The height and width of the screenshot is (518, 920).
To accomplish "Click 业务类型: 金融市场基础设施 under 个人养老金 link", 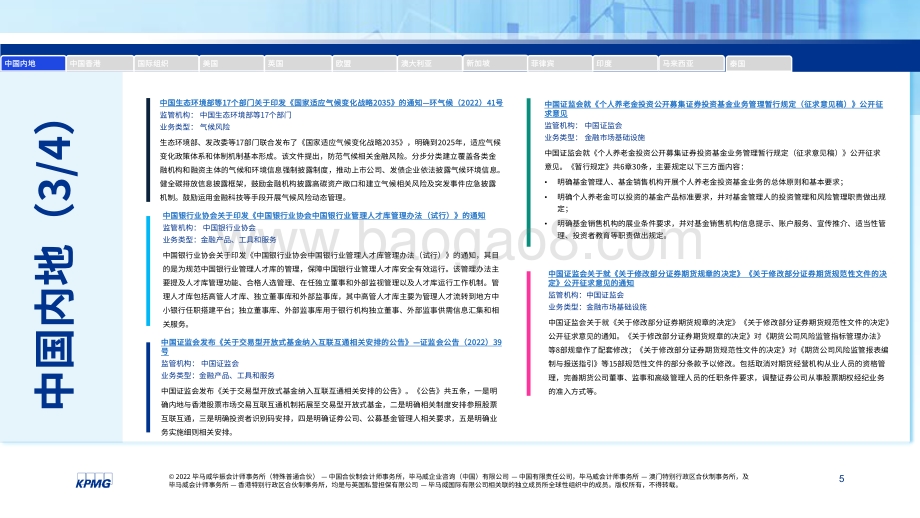I will pyautogui.click(x=594, y=138).
